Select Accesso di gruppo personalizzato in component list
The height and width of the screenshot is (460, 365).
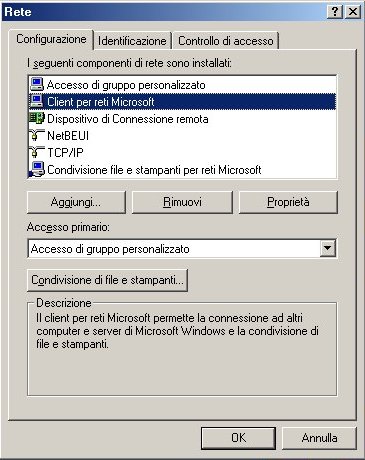coord(182,84)
